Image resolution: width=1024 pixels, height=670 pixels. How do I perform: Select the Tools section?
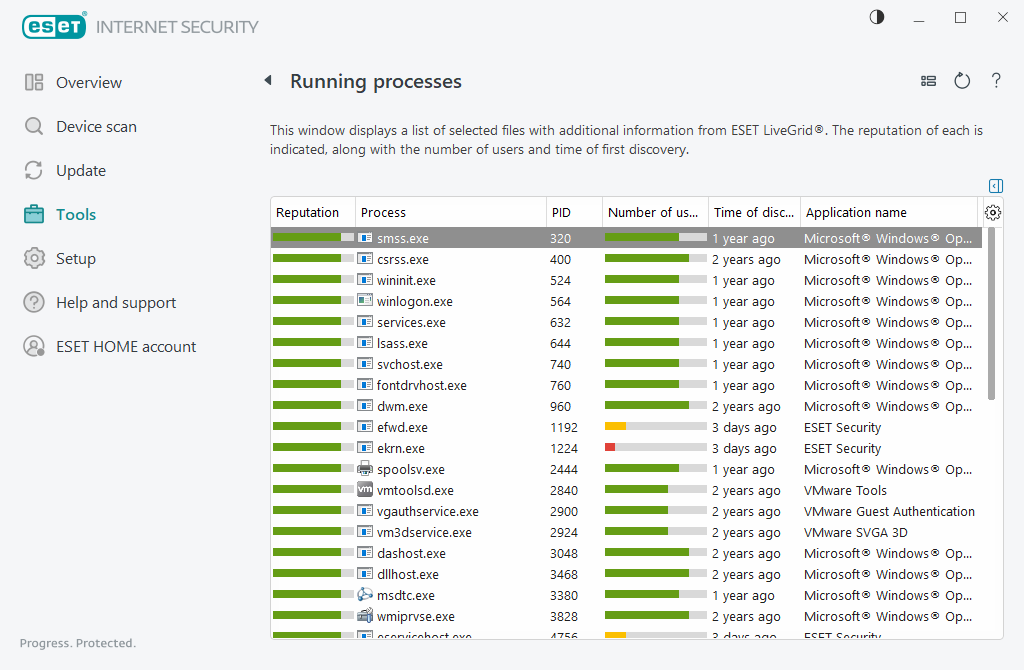coord(76,215)
